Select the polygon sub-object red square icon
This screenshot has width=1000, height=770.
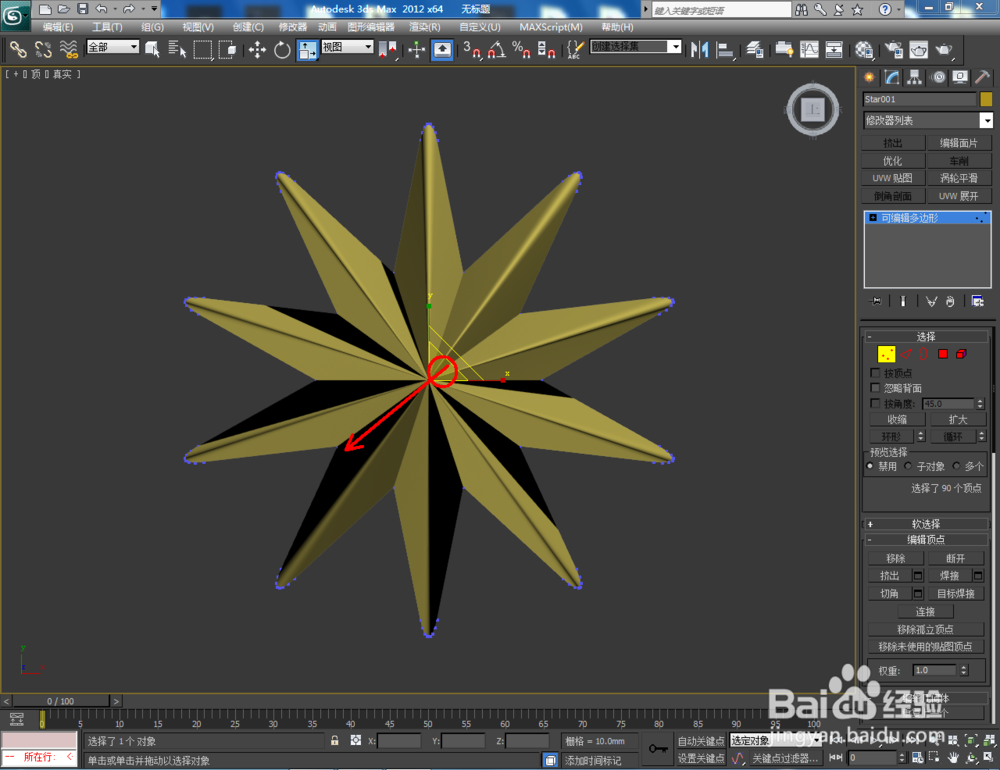click(x=943, y=354)
